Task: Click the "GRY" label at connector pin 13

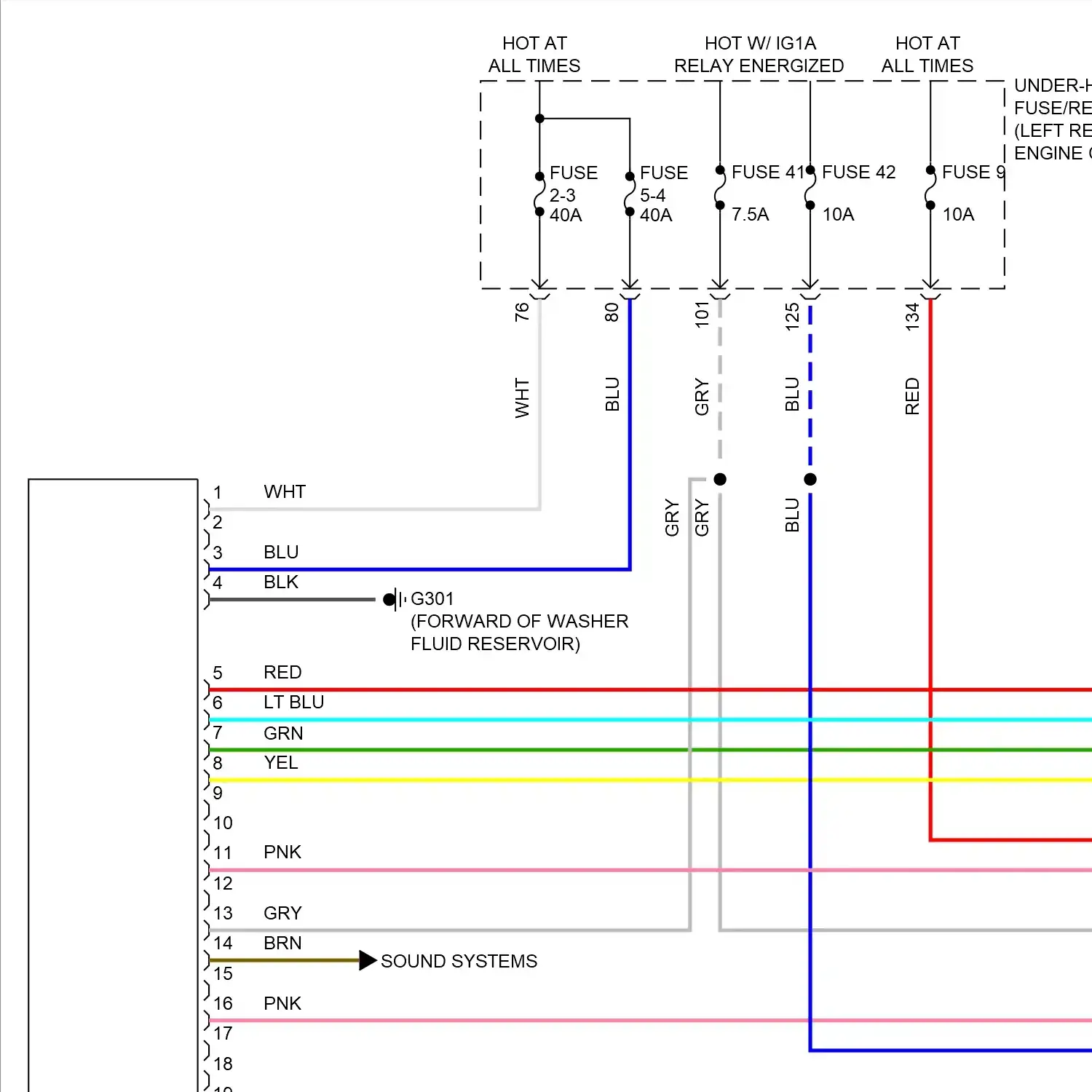Action: (x=282, y=913)
